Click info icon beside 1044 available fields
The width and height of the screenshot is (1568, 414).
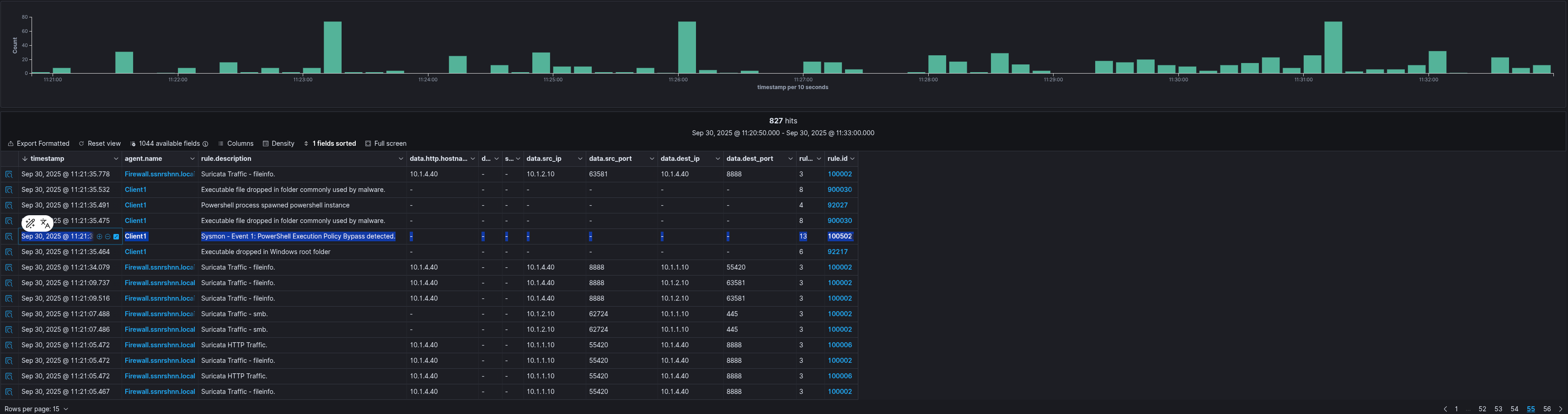[x=205, y=144]
